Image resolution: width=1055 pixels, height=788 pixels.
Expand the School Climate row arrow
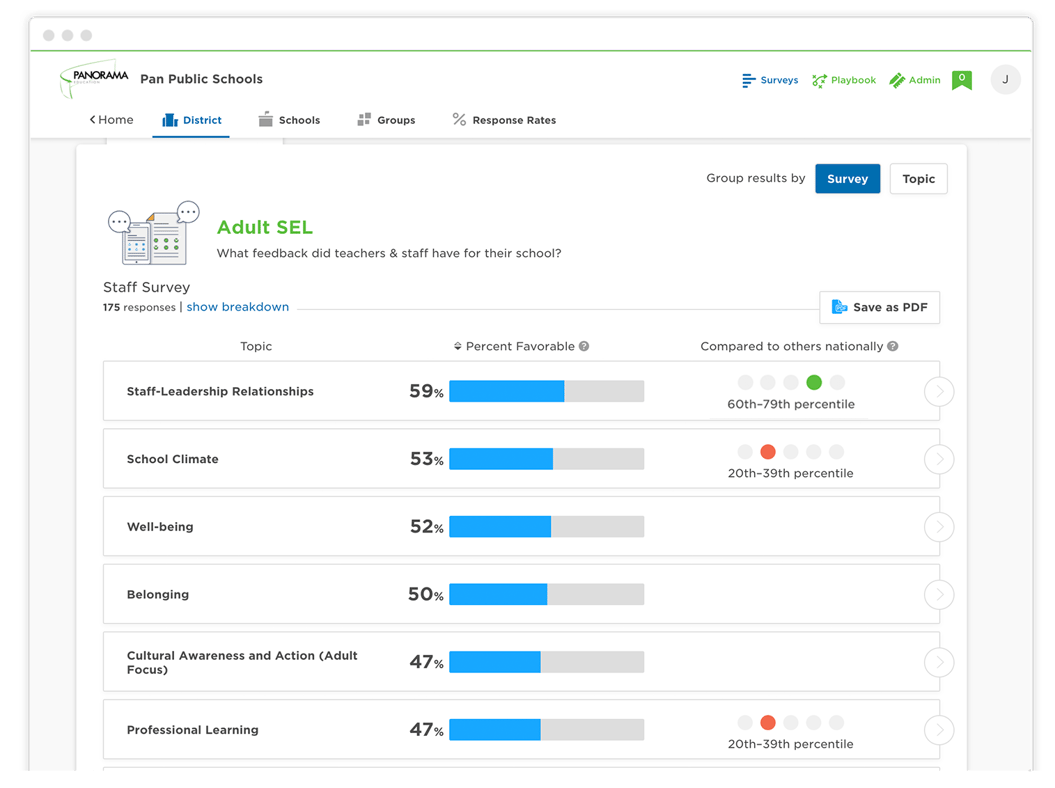[938, 459]
